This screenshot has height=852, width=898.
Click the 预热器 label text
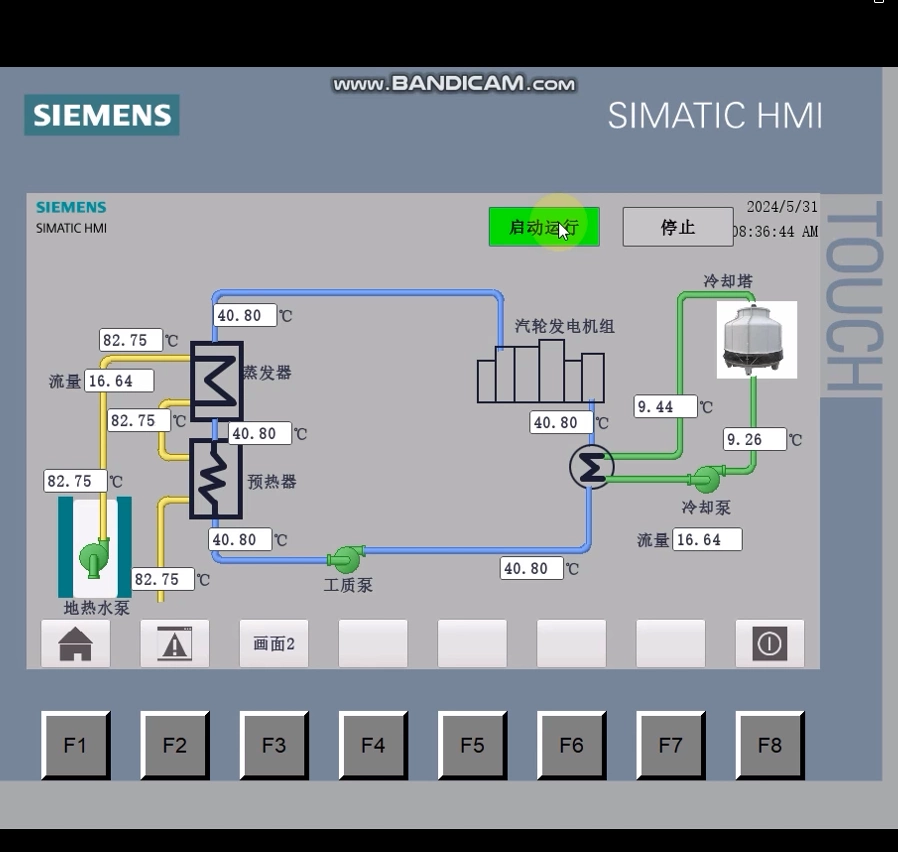[272, 482]
